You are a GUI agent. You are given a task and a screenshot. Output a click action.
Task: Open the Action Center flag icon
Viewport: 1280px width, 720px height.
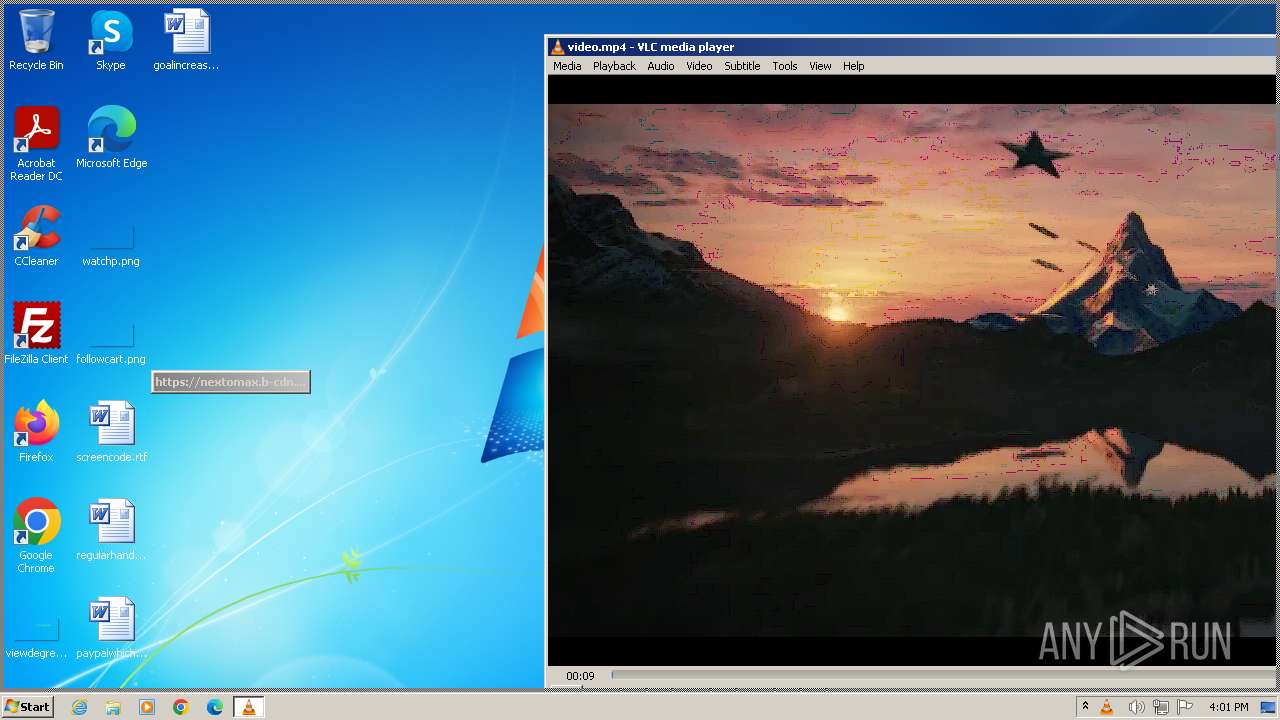pos(1186,707)
